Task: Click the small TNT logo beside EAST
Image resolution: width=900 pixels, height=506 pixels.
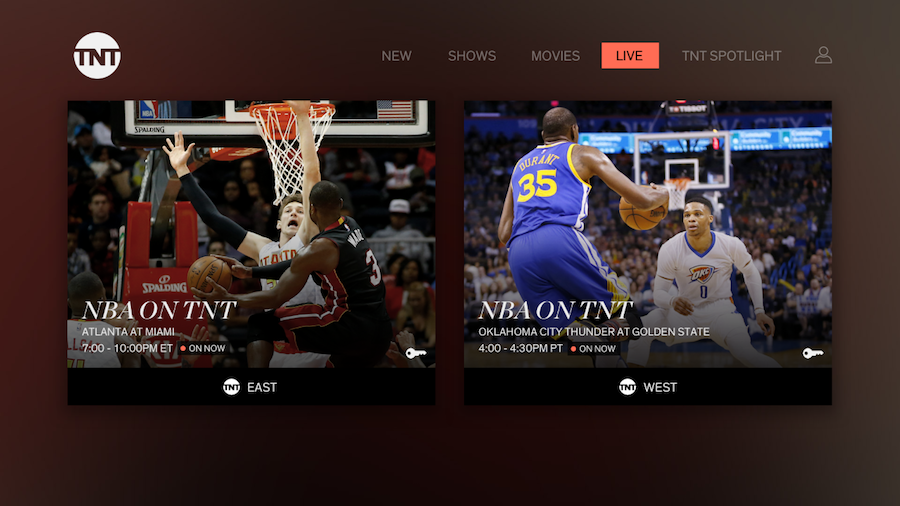Action: 231,387
